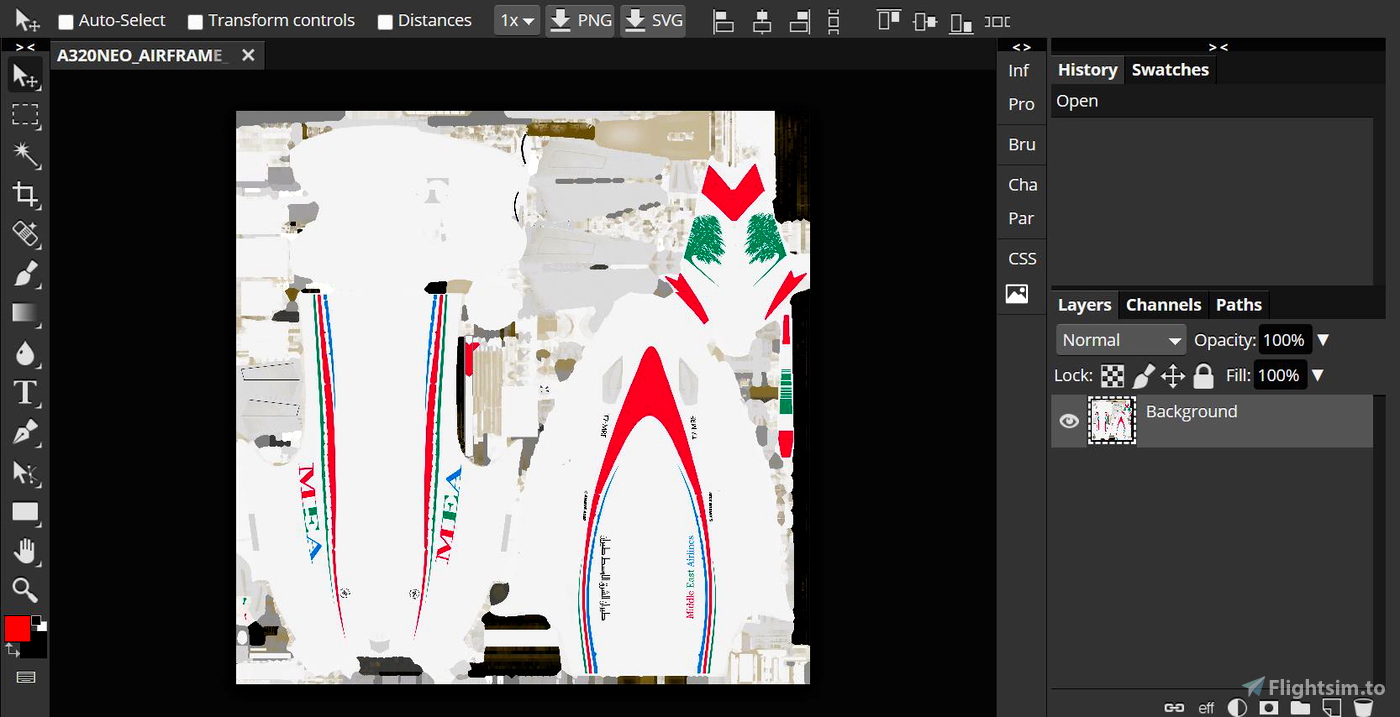Hide the Background layer with eye icon

(1069, 421)
